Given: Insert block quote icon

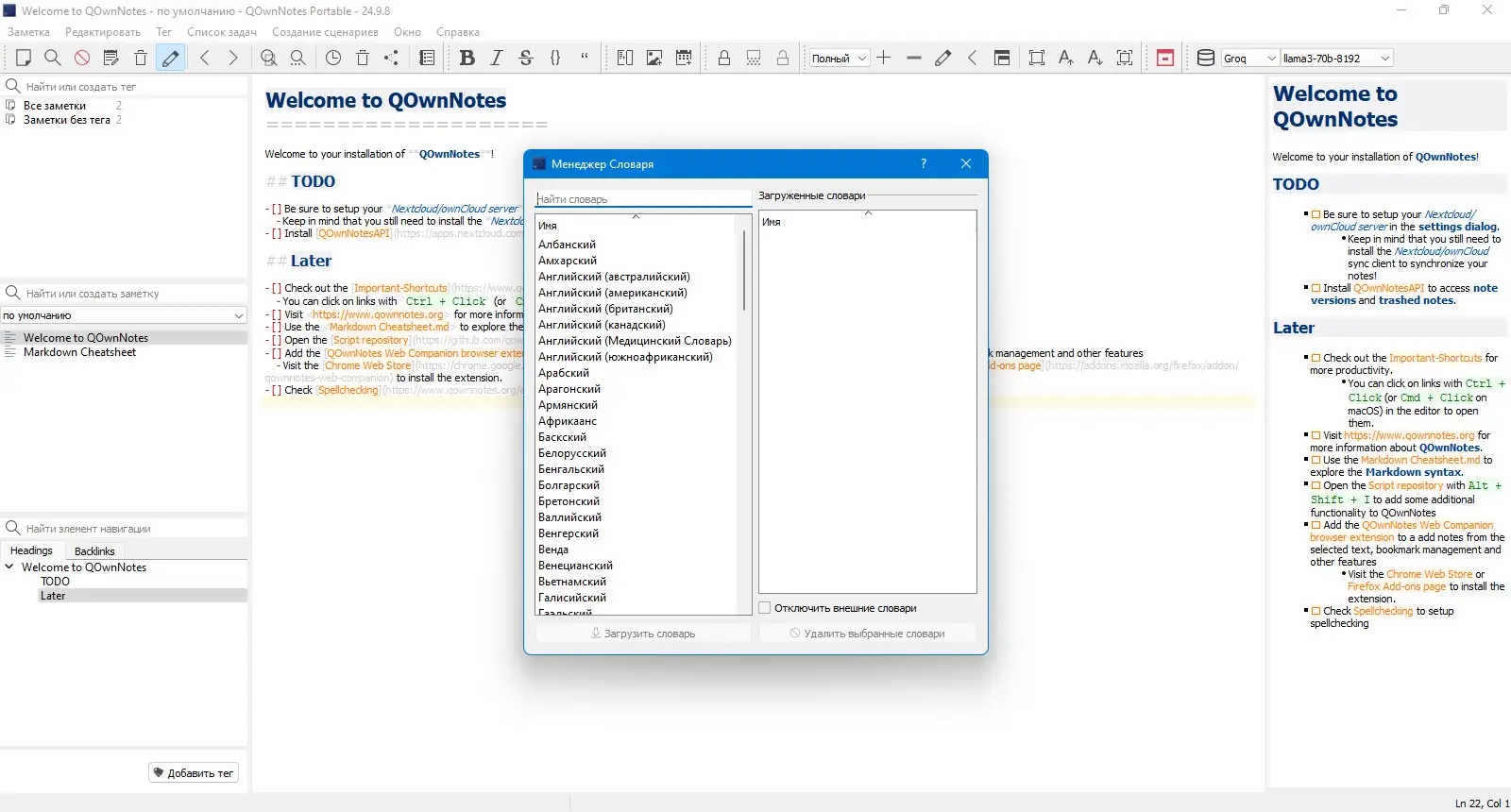Looking at the screenshot, I should [585, 58].
